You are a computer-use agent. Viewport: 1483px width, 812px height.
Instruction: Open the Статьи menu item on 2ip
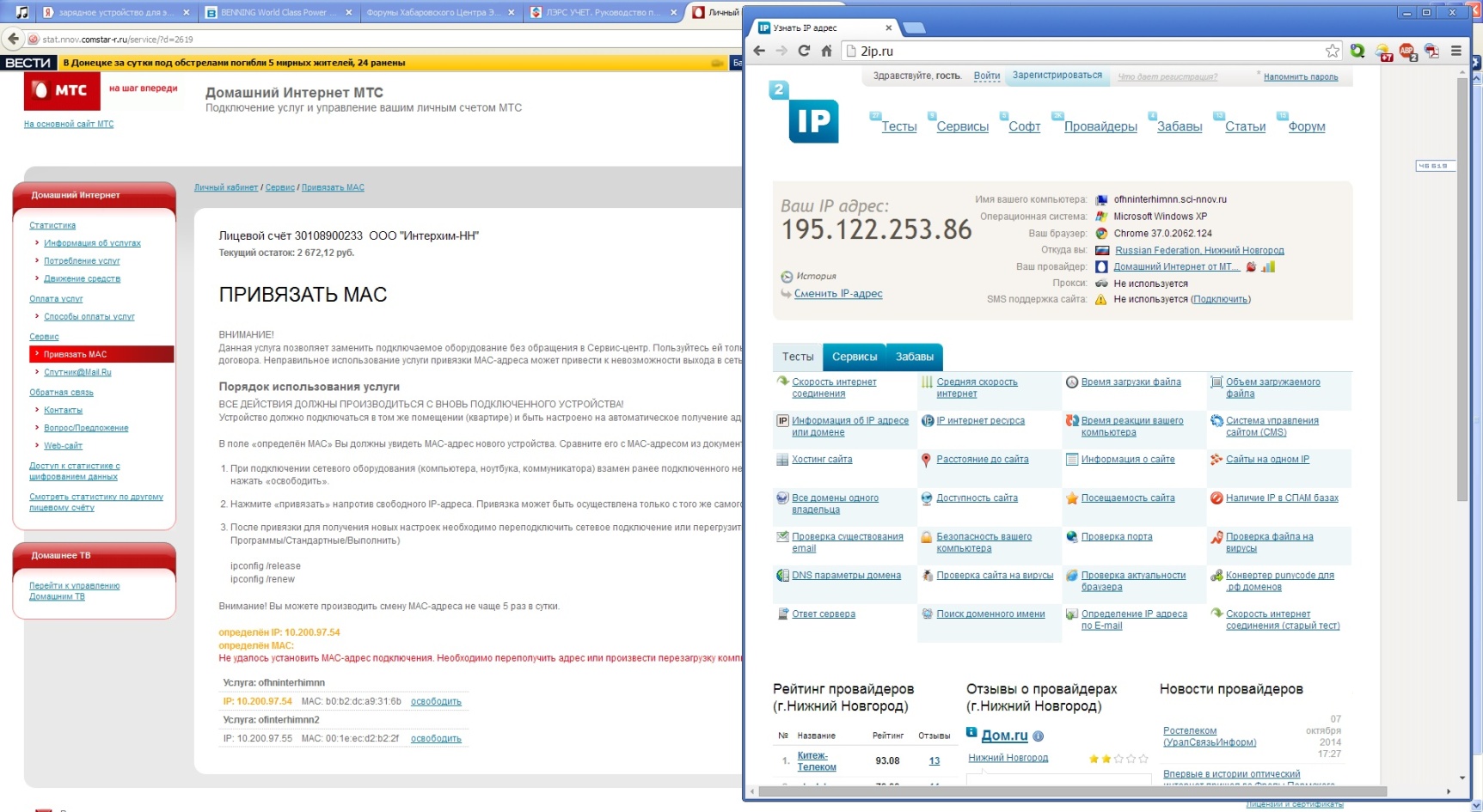[1245, 126]
